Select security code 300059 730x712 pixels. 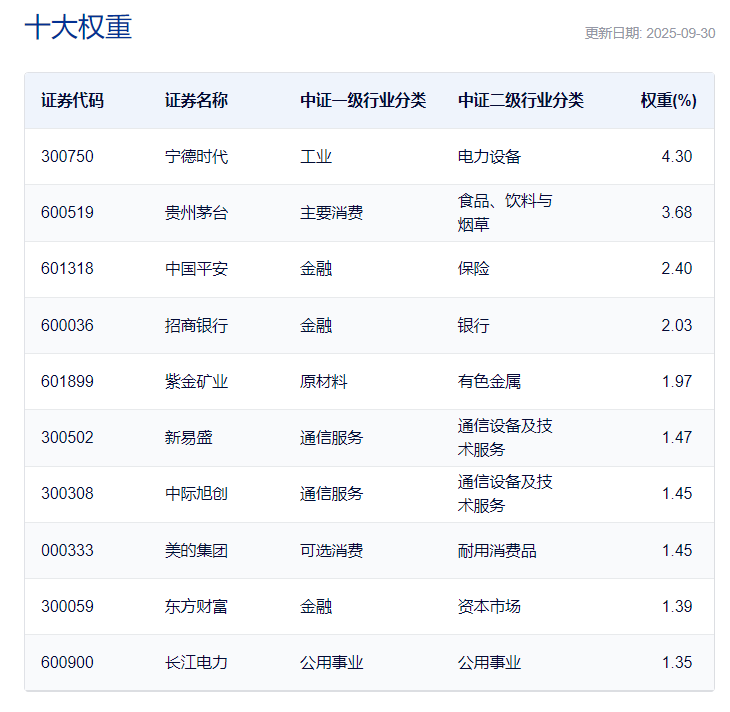click(x=67, y=607)
